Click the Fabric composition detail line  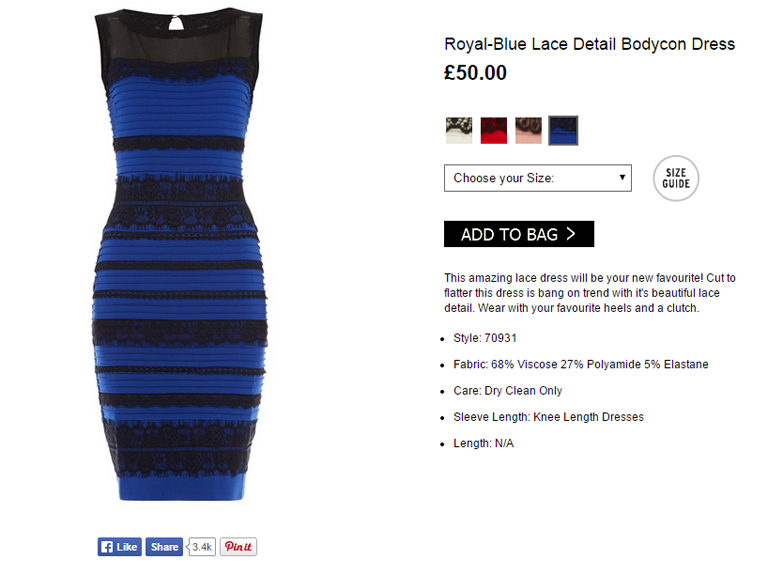(x=581, y=364)
